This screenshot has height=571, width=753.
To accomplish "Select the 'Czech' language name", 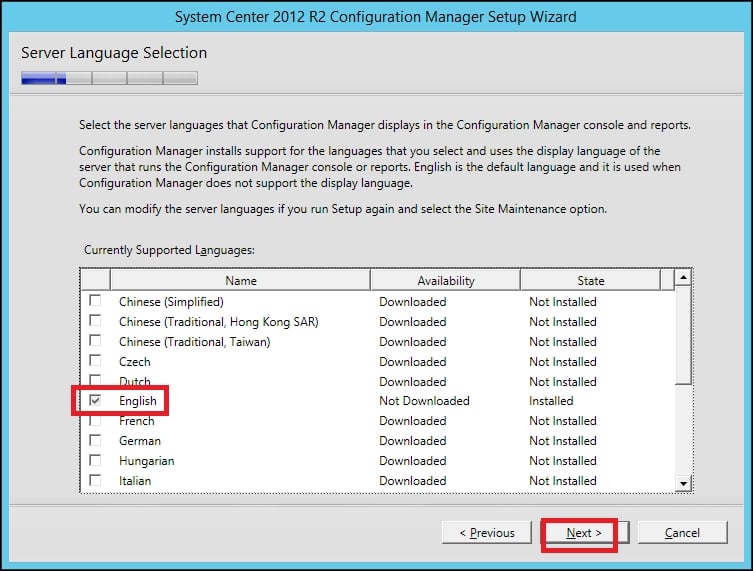I will click(x=135, y=362).
